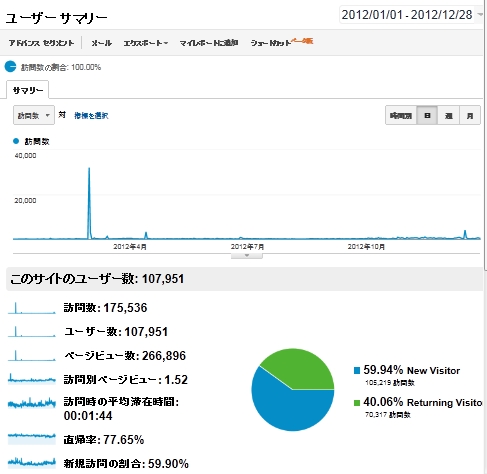Expand the chart timeline handle arrow
The width and height of the screenshot is (487, 474).
tap(247, 256)
